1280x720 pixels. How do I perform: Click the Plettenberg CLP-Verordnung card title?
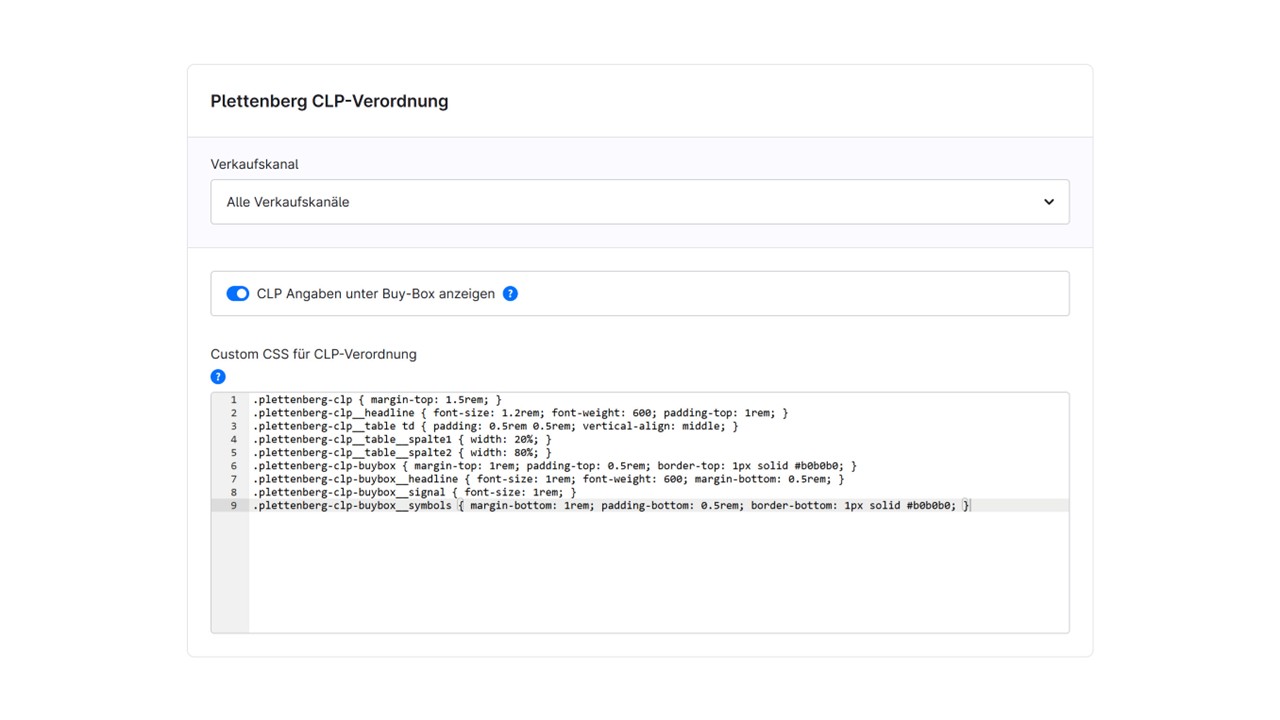(x=329, y=101)
